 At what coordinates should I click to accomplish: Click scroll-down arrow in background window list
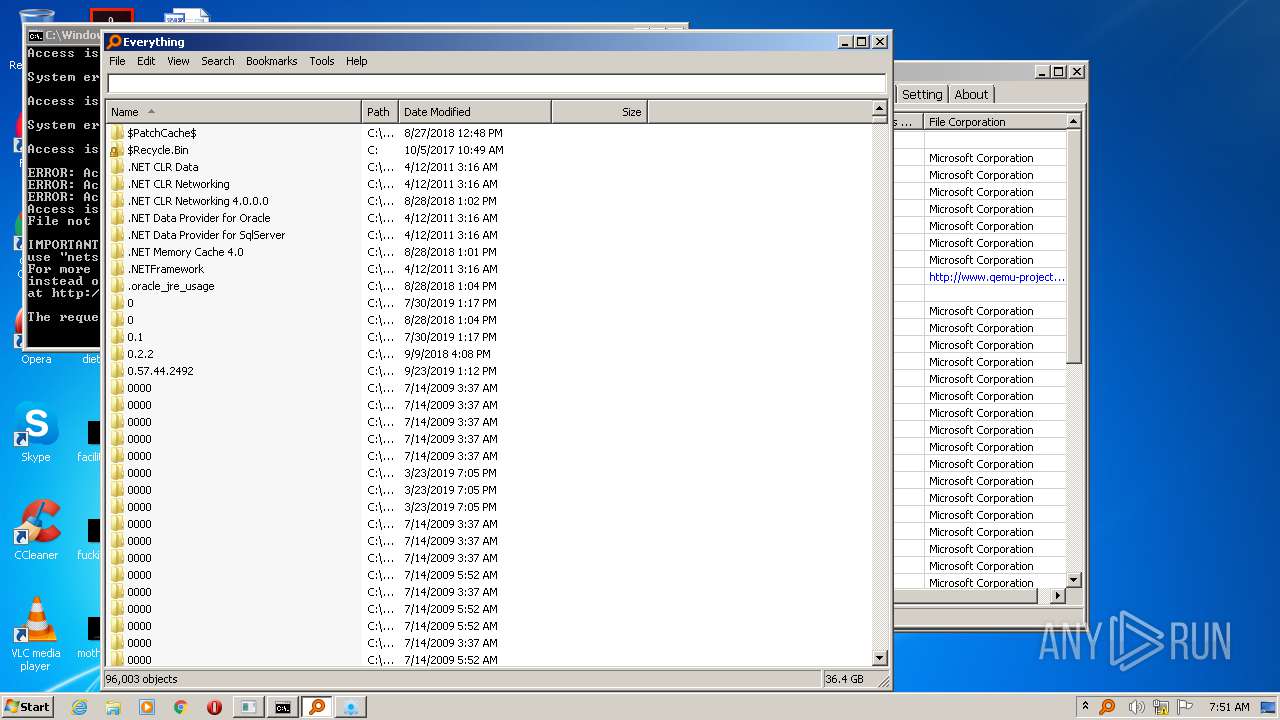(x=1074, y=580)
